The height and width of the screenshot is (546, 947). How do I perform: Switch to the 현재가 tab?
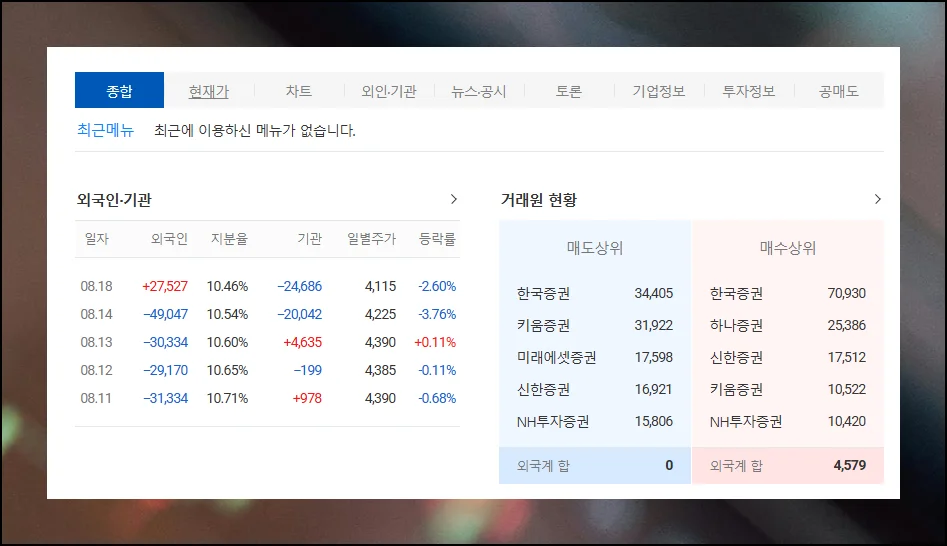208,91
